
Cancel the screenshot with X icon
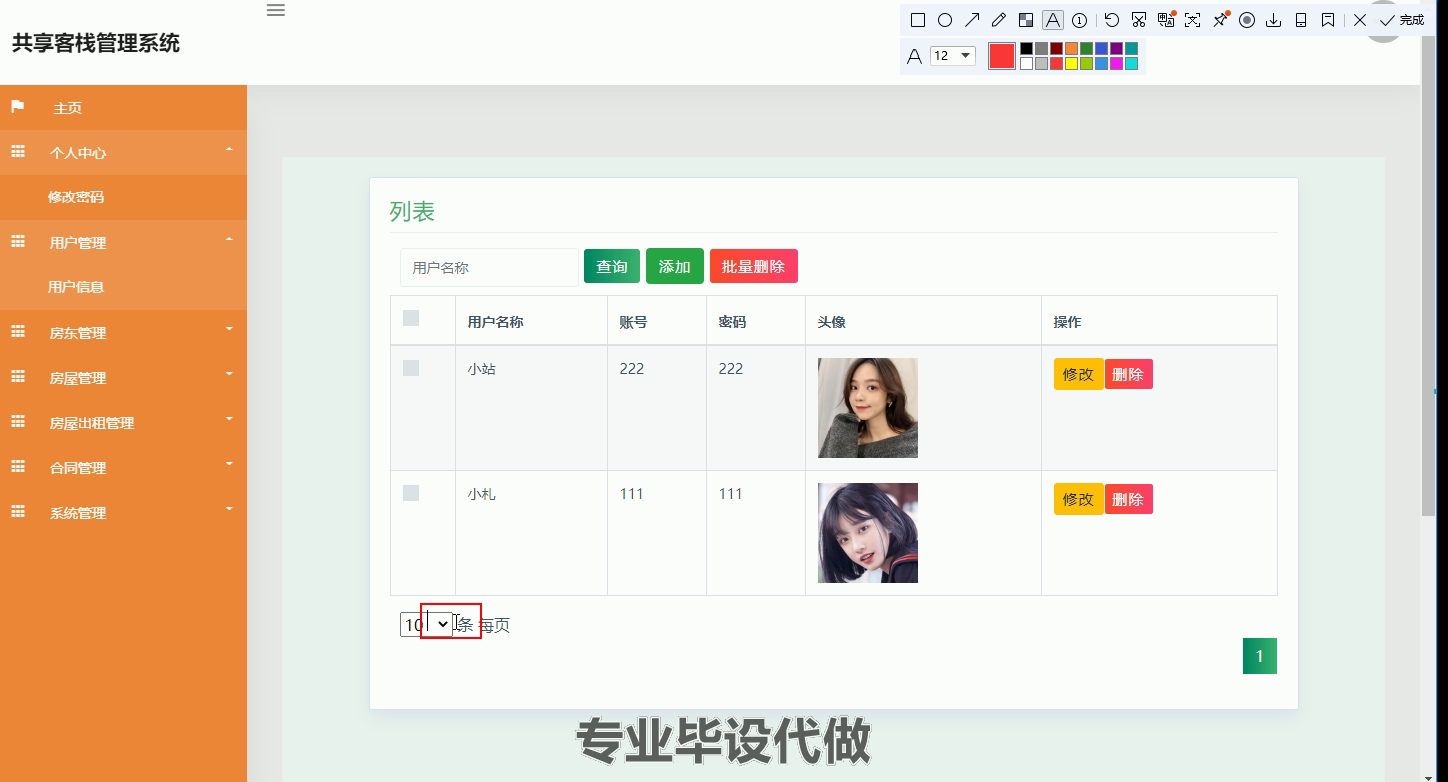click(1360, 20)
